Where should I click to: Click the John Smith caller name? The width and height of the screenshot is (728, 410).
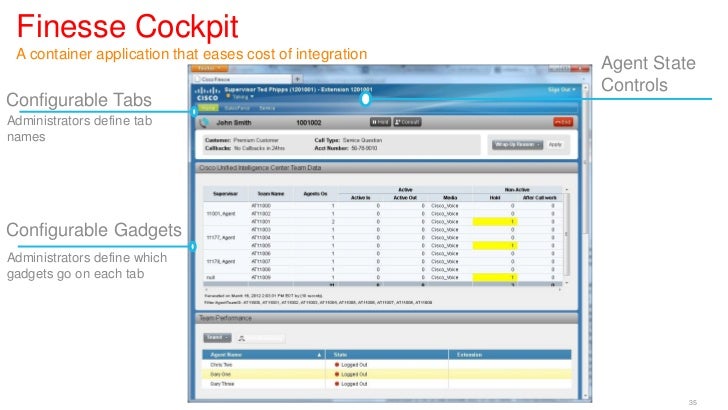click(234, 123)
